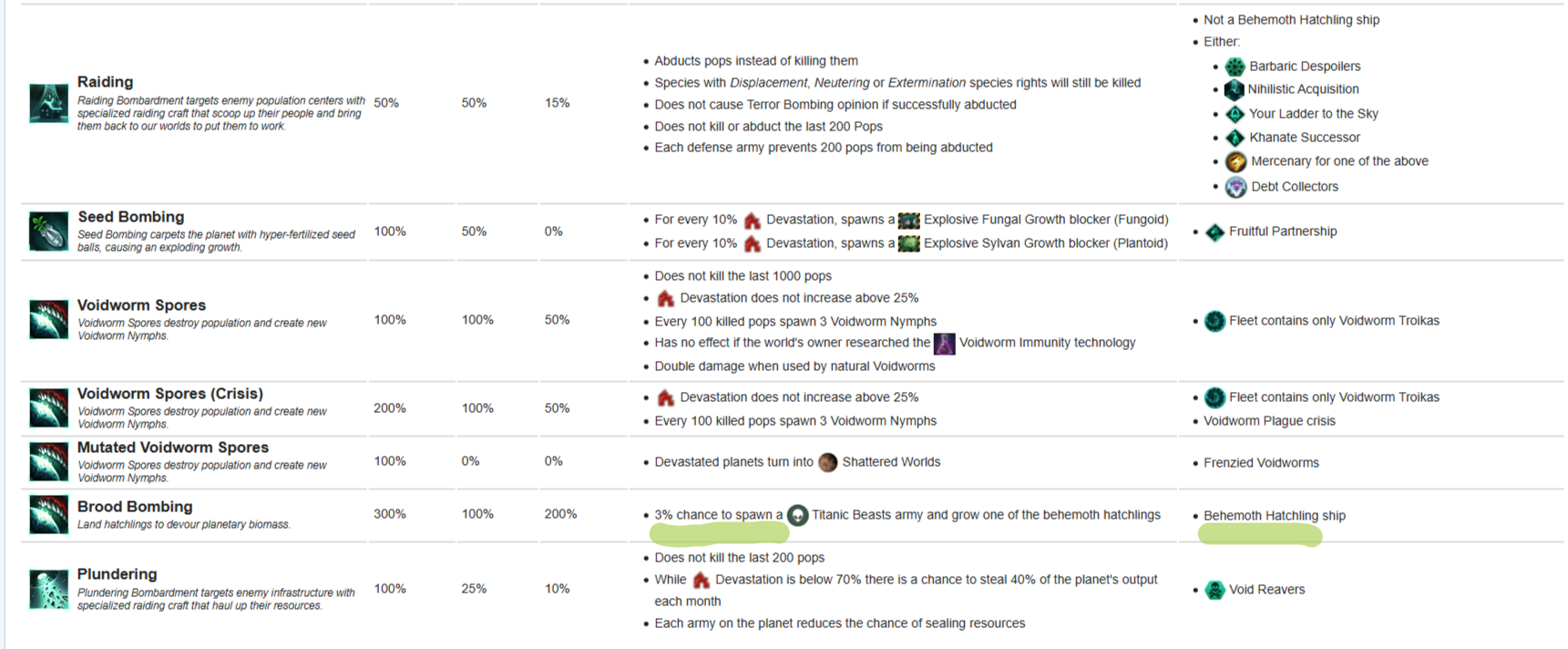Click the Plundering bombardment icon
1568x649 pixels.
click(x=48, y=589)
